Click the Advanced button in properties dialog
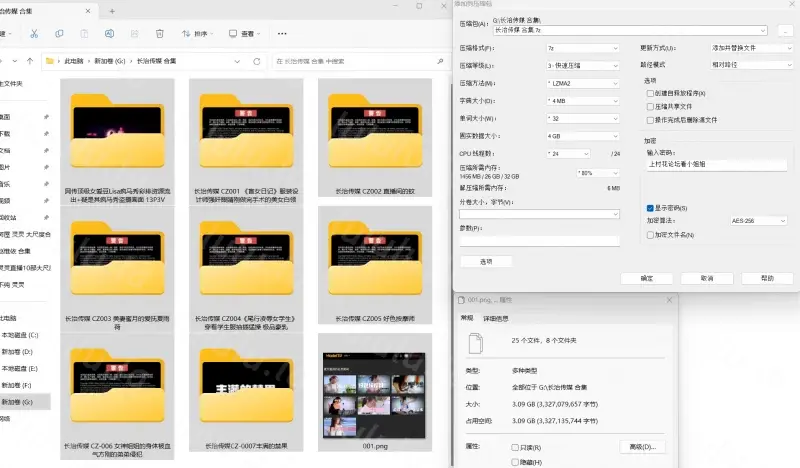800x468 pixels. point(642,447)
